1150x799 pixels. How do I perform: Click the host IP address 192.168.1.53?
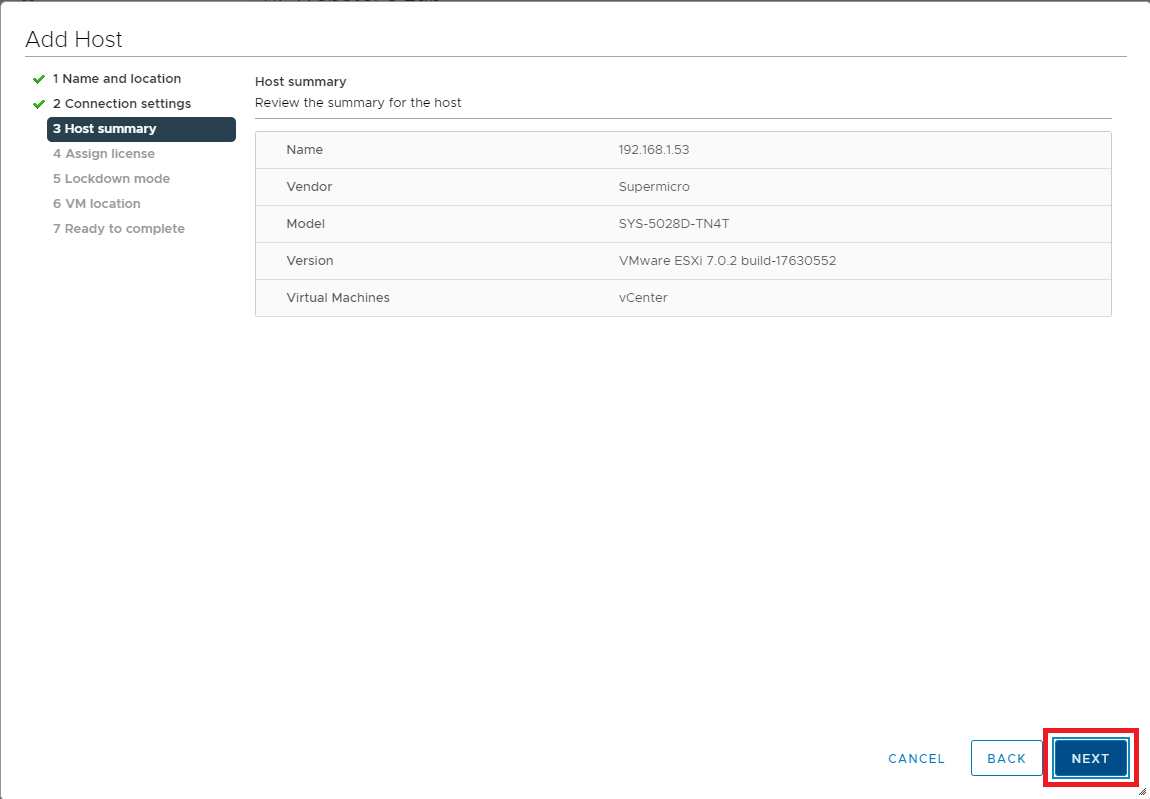654,150
